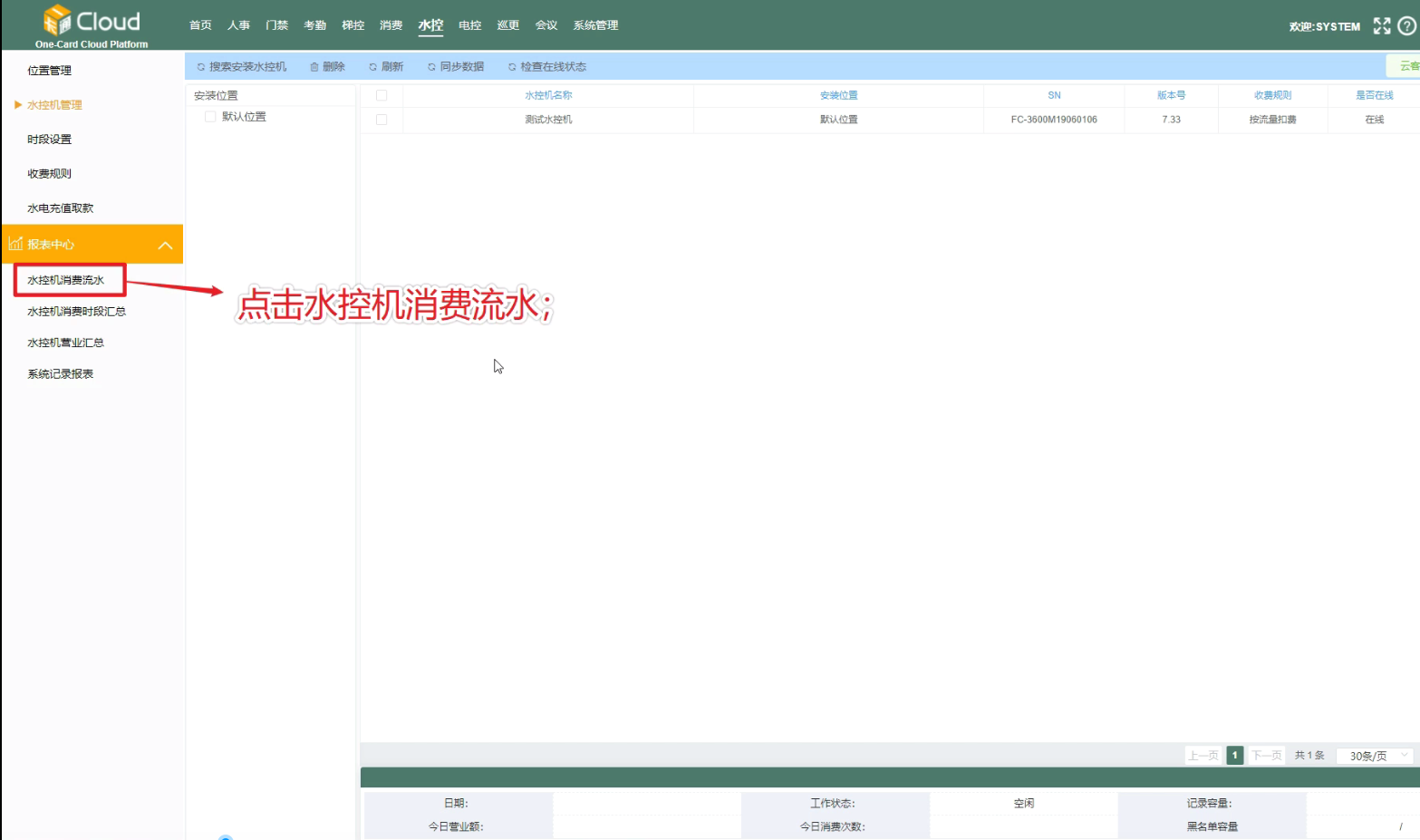Click the green 云客 button at toolbar edge
Viewport: 1420px width, 840px height.
(x=1405, y=66)
